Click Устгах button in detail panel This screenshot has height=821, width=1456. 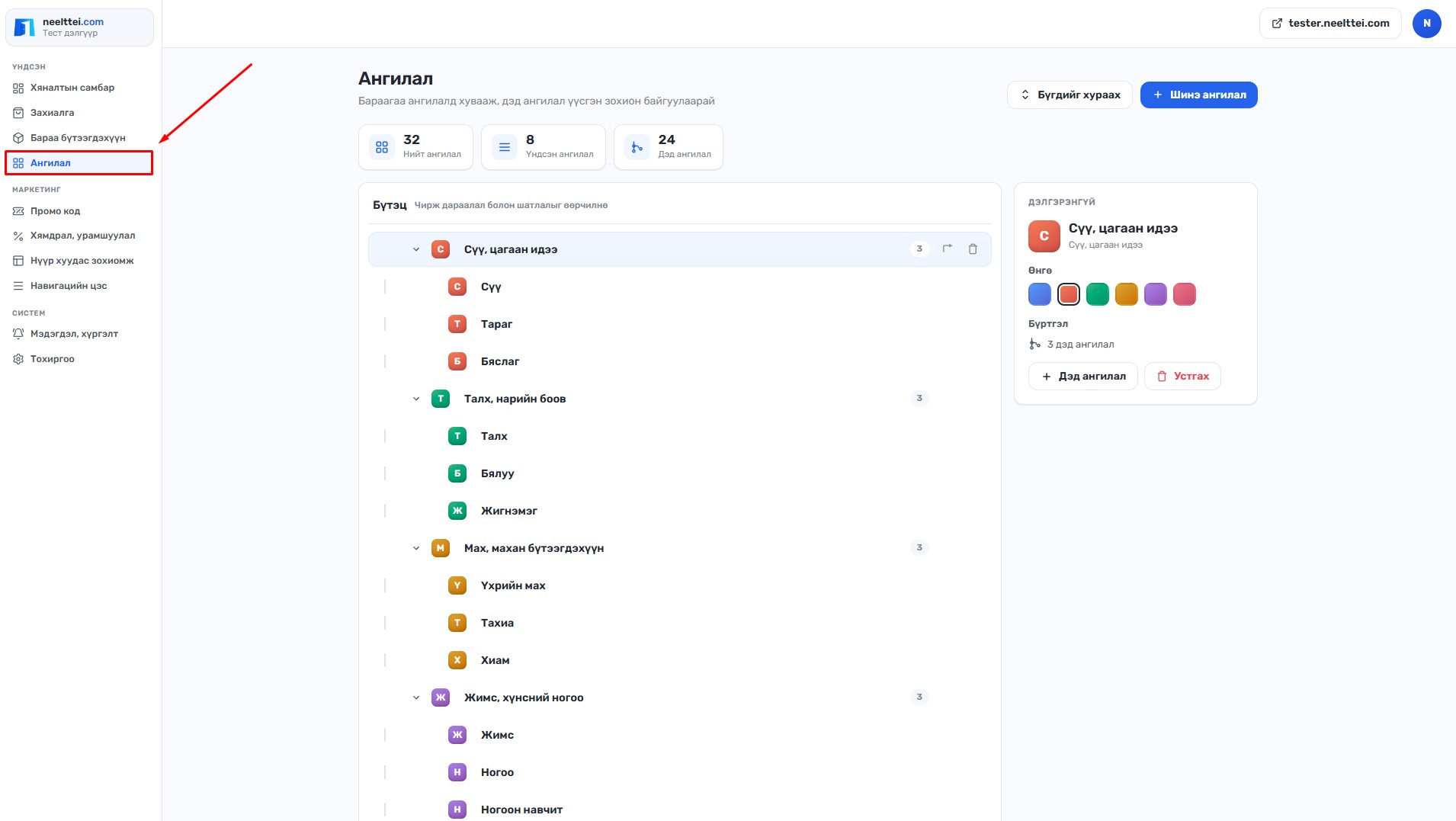tap(1182, 377)
